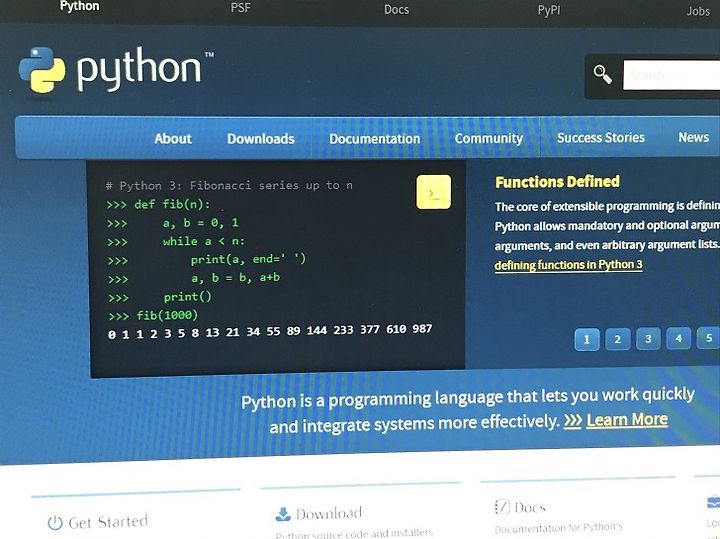Click the comment '# Python 3: Fibonacci series up to n'
Image resolution: width=720 pixels, height=539 pixels.
click(229, 185)
